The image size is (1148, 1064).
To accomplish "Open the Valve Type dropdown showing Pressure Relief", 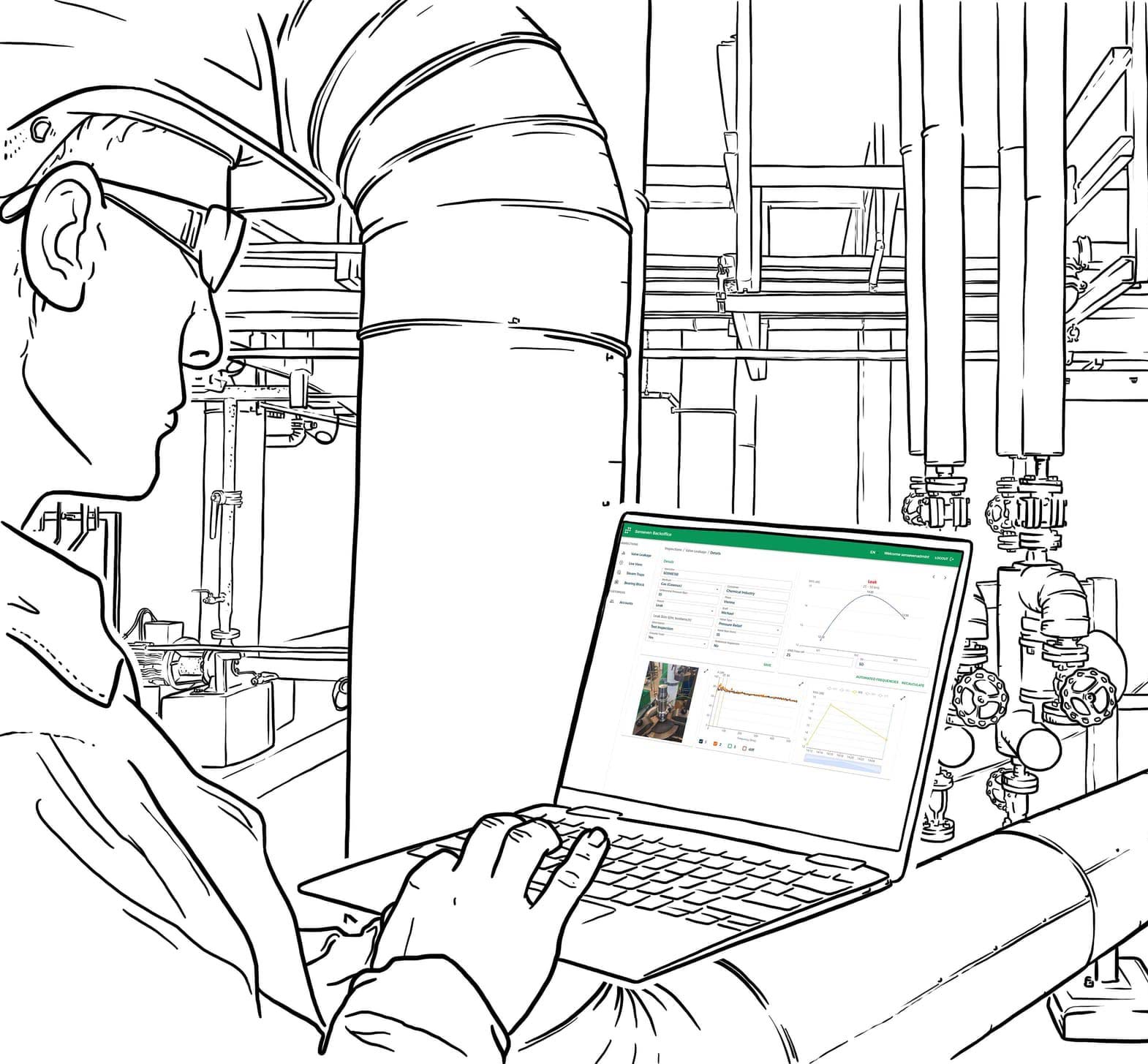I will pyautogui.click(x=750, y=625).
